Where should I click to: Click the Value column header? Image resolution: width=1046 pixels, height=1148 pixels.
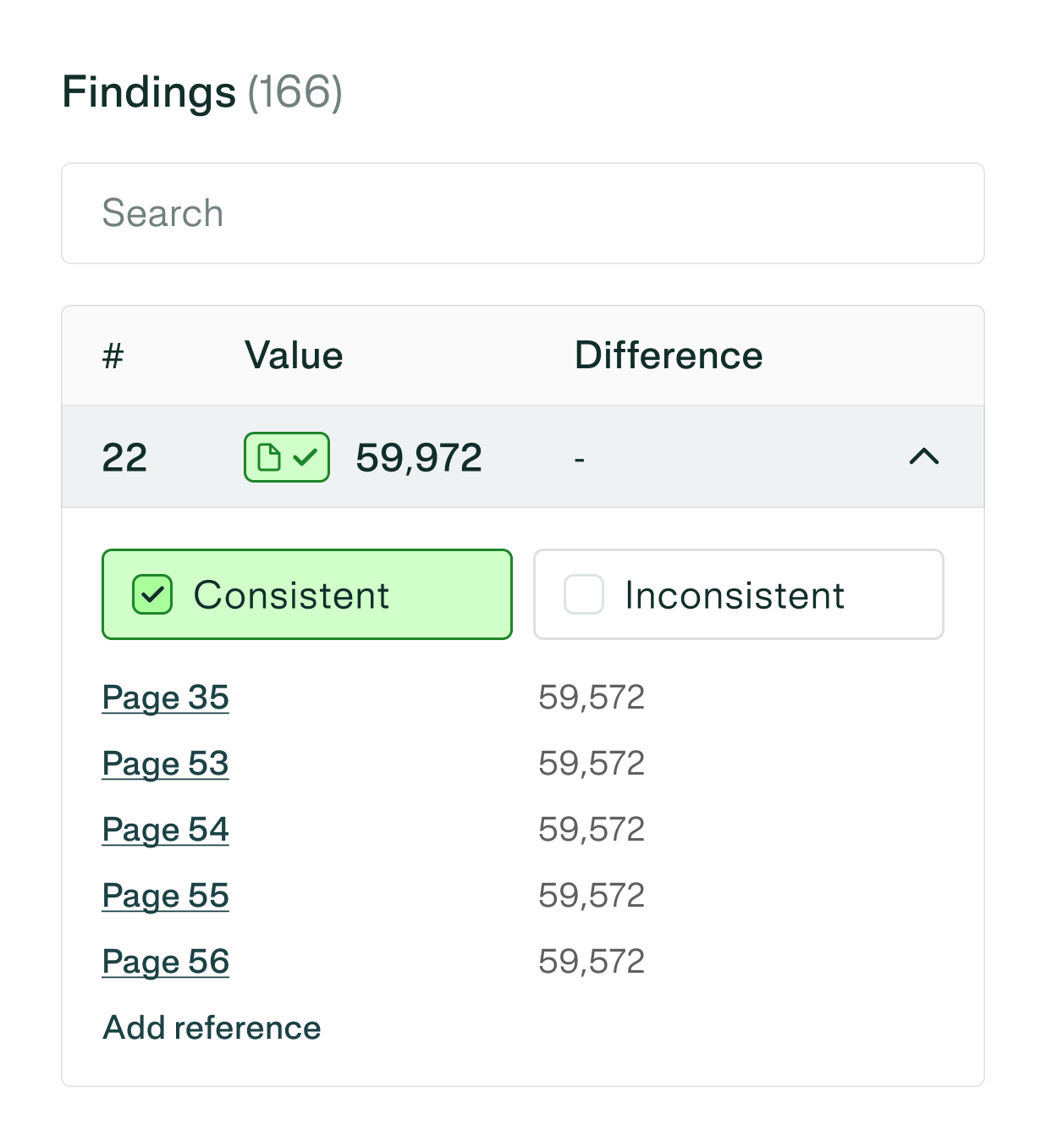294,356
